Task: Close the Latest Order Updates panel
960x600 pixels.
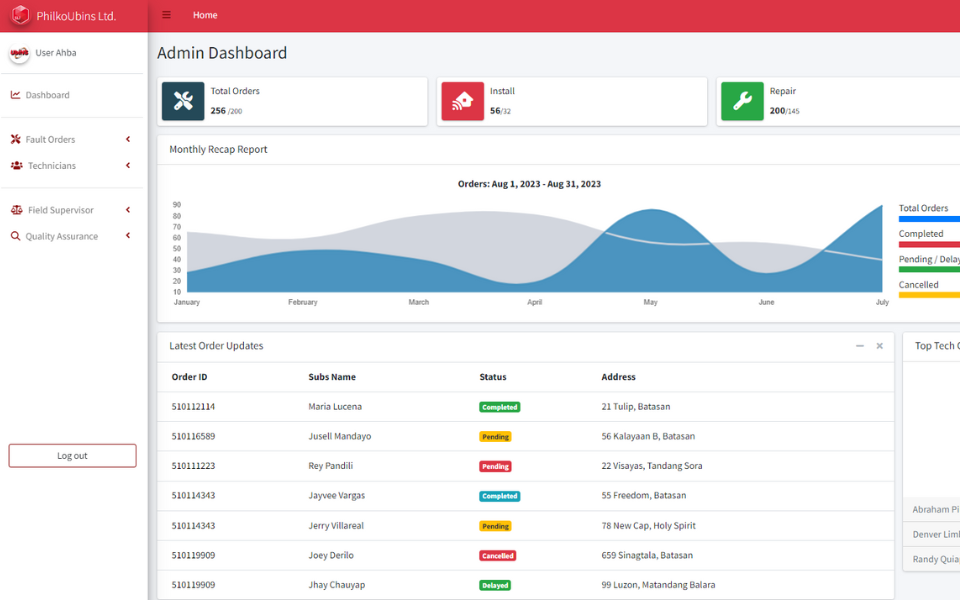Action: click(x=880, y=346)
